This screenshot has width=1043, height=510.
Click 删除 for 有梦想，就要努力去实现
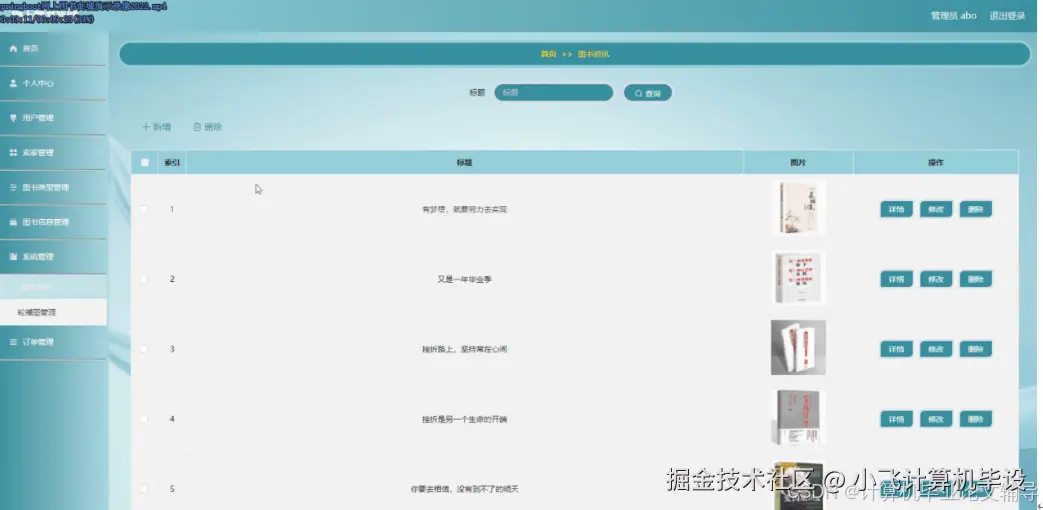point(976,209)
